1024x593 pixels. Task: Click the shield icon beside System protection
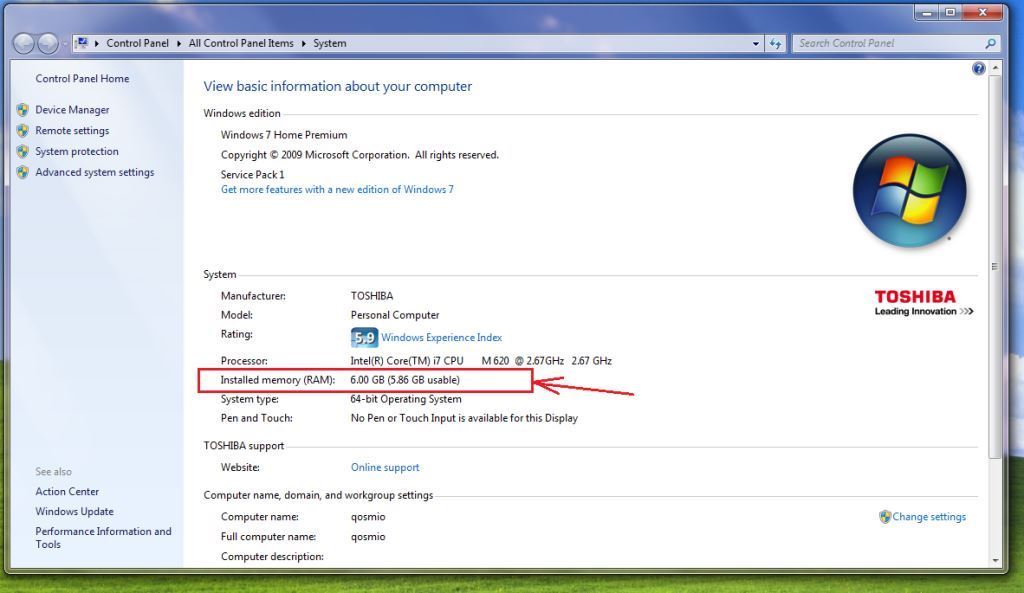click(23, 152)
